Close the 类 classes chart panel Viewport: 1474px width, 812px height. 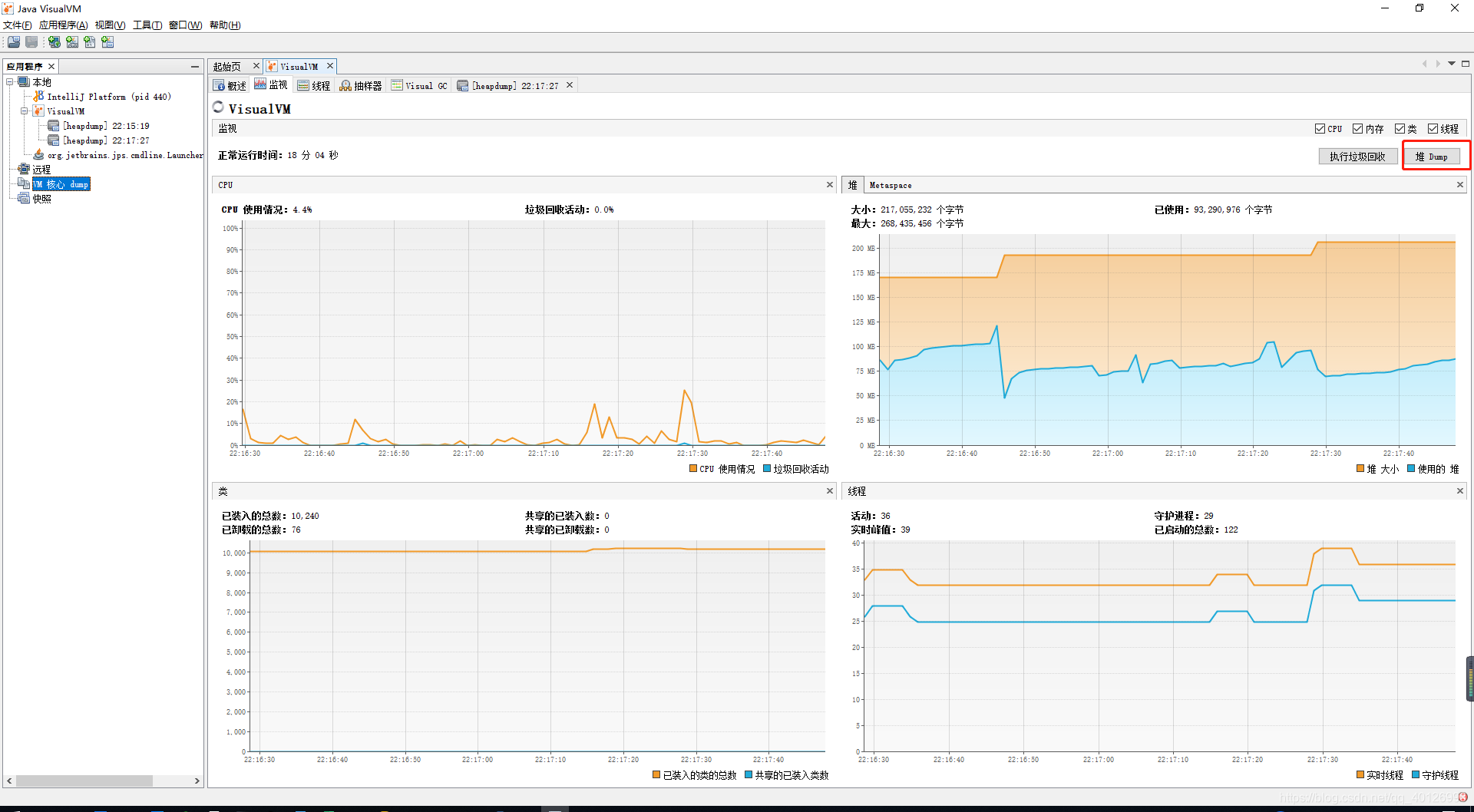tap(830, 491)
